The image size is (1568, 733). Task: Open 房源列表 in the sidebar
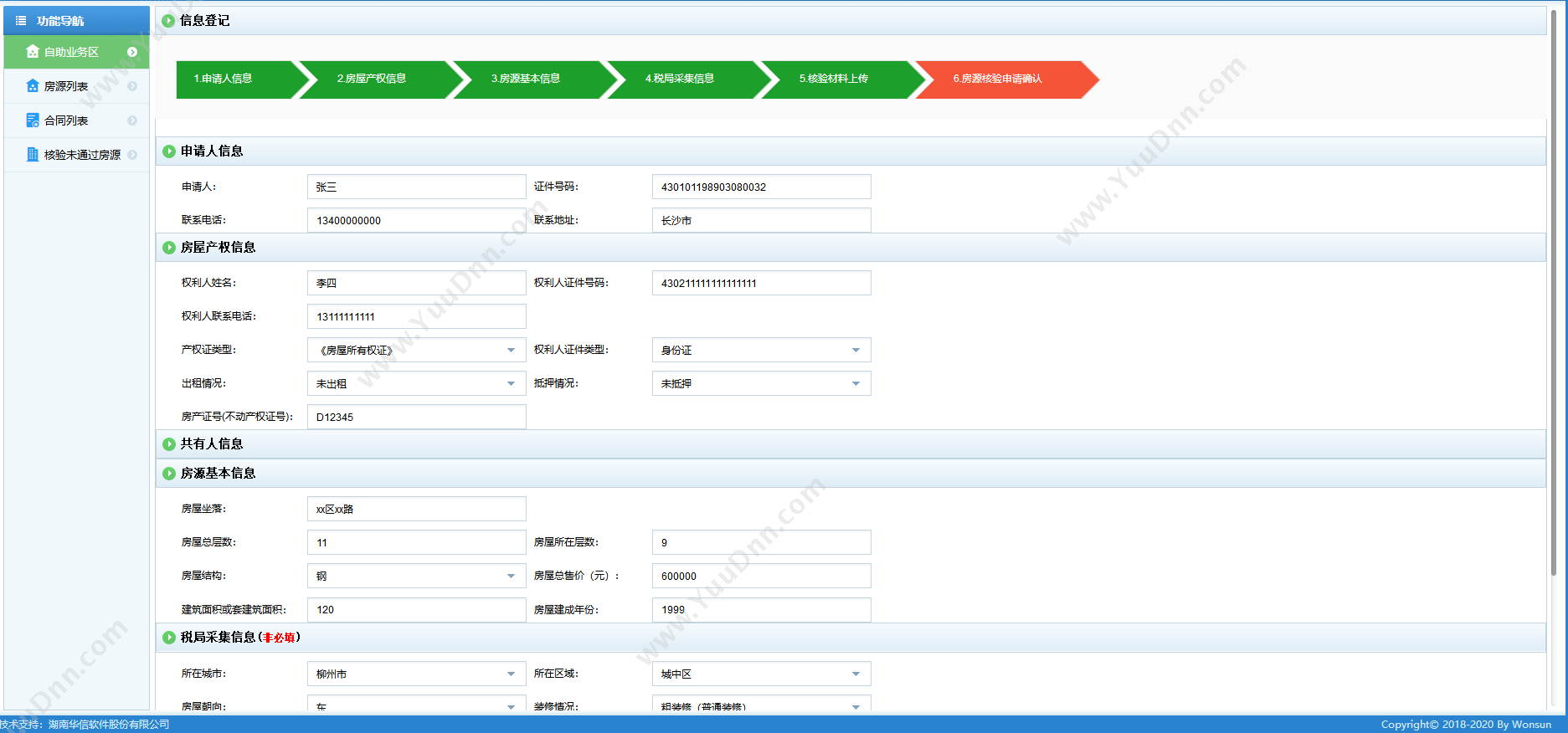[76, 86]
